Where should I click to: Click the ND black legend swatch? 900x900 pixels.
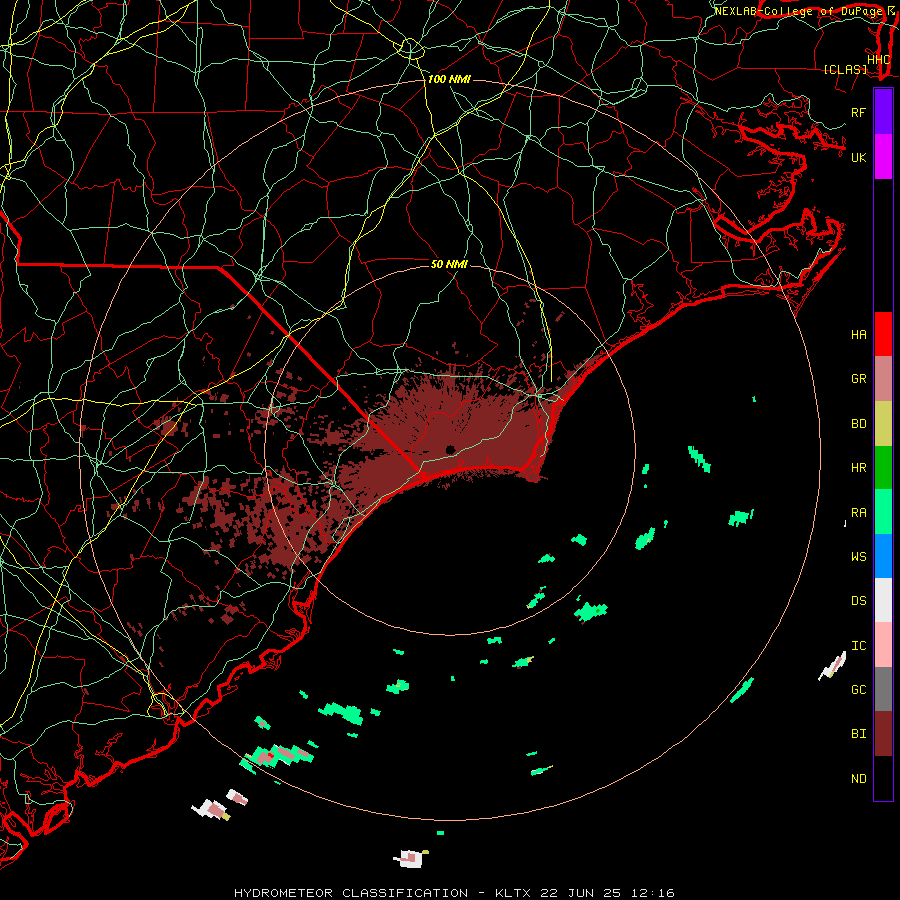[883, 778]
